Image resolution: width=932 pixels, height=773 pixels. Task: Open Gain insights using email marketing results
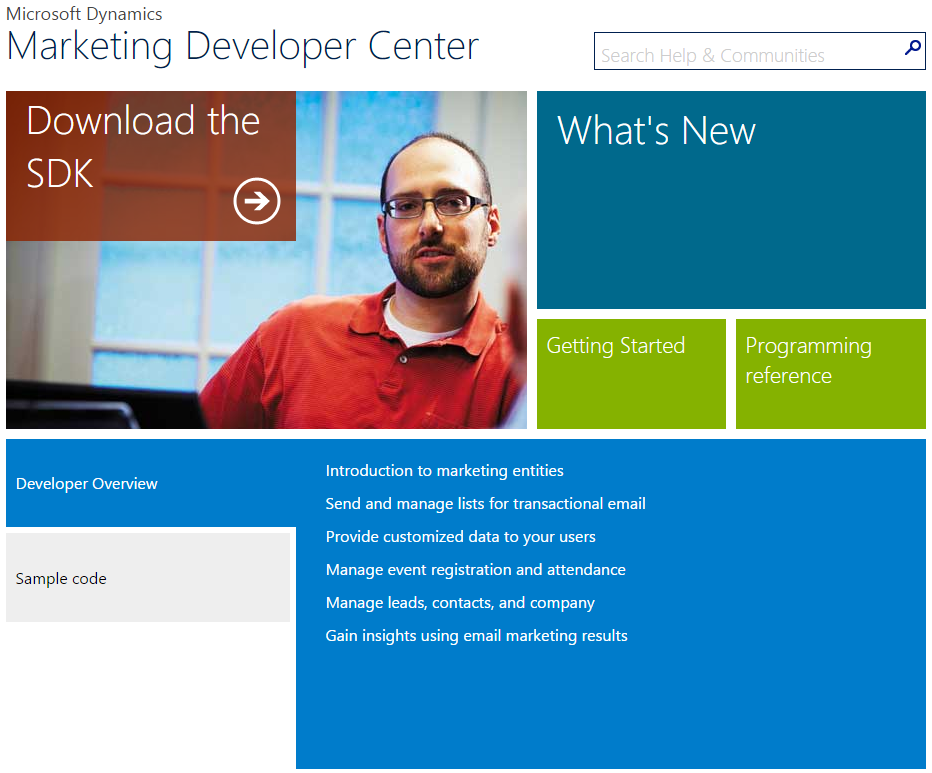click(476, 635)
